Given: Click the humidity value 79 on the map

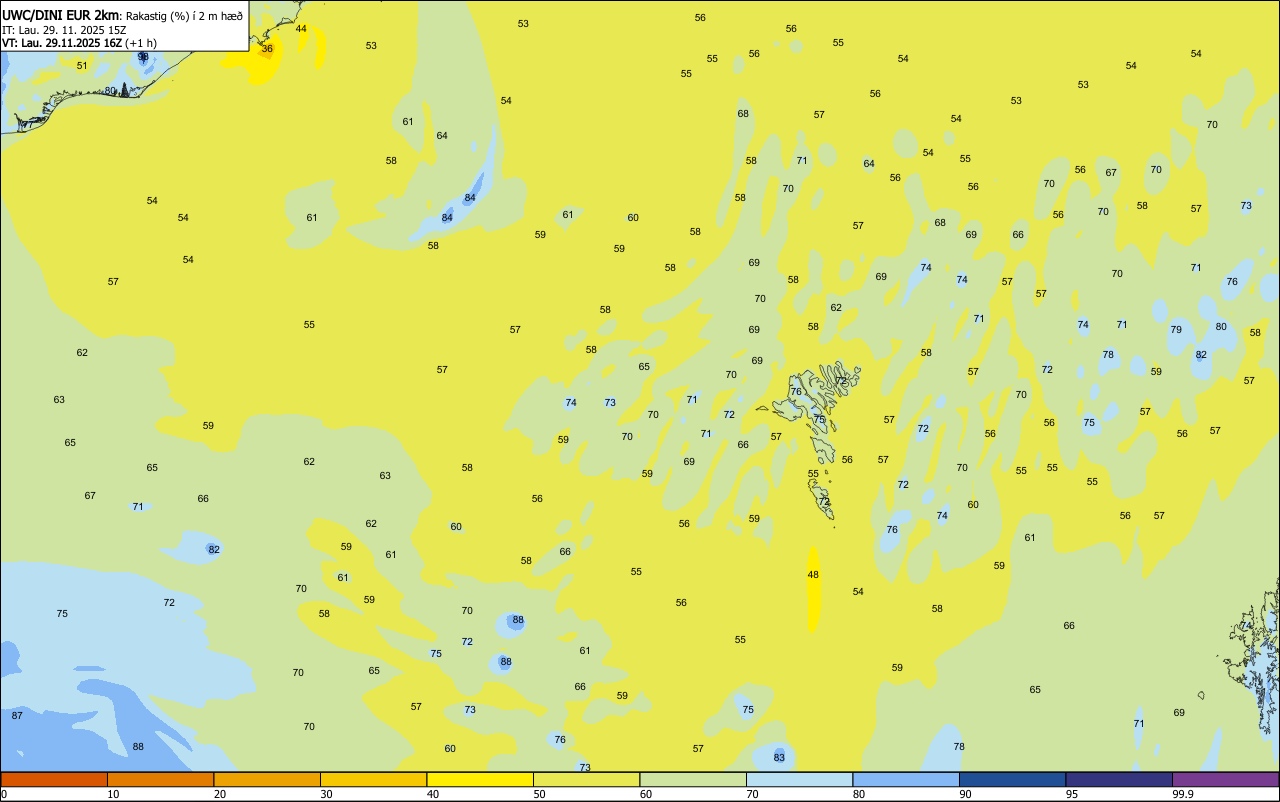Looking at the screenshot, I should coord(1176,330).
